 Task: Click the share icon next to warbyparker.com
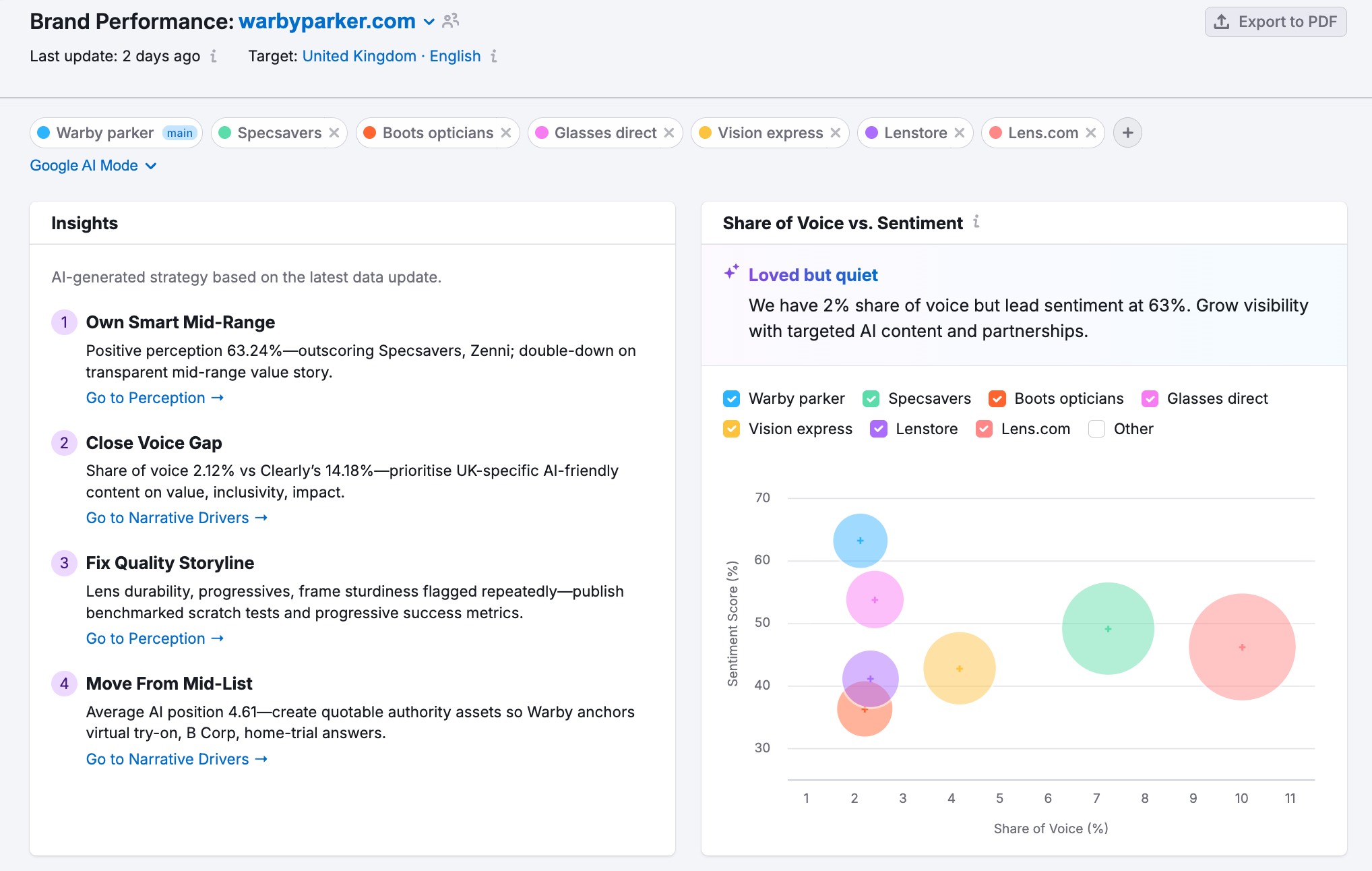coord(450,21)
